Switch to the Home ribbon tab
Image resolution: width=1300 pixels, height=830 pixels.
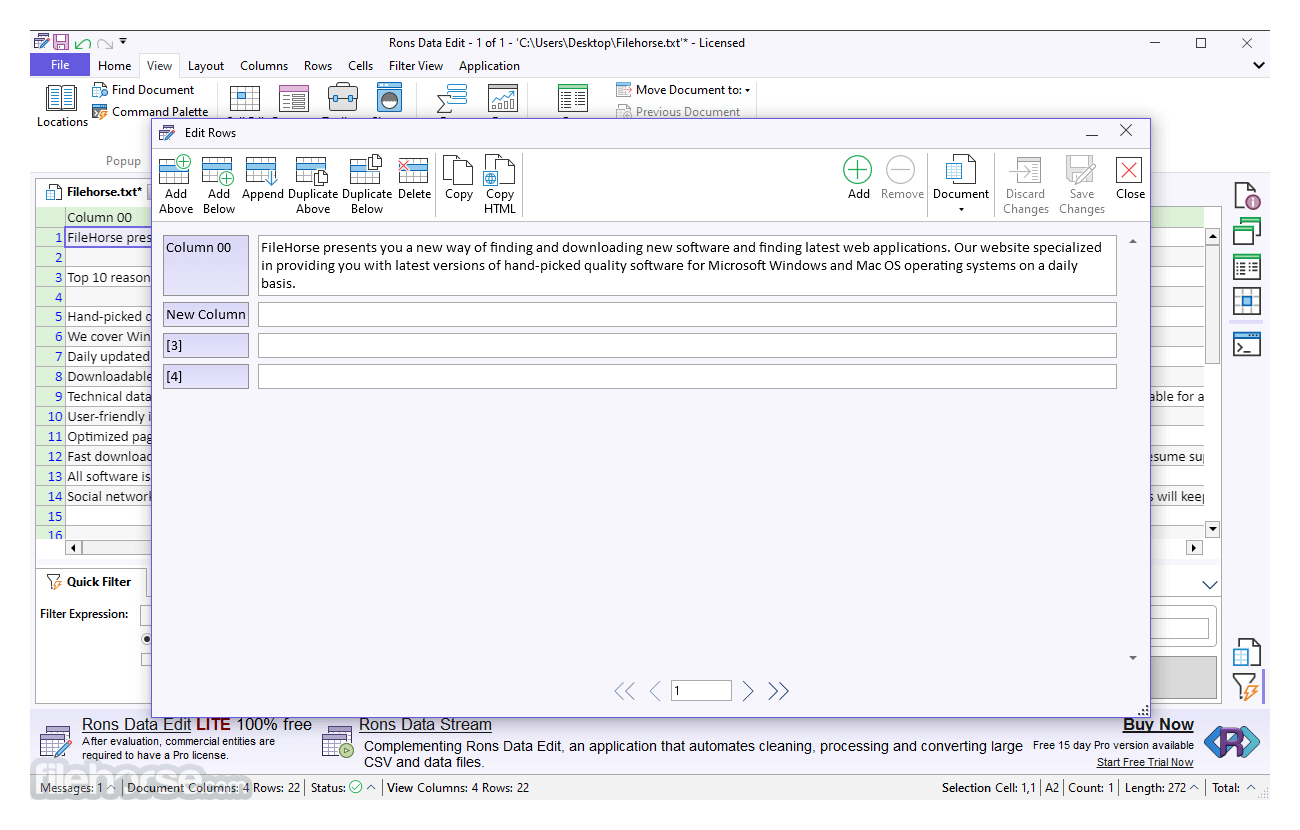[114, 66]
